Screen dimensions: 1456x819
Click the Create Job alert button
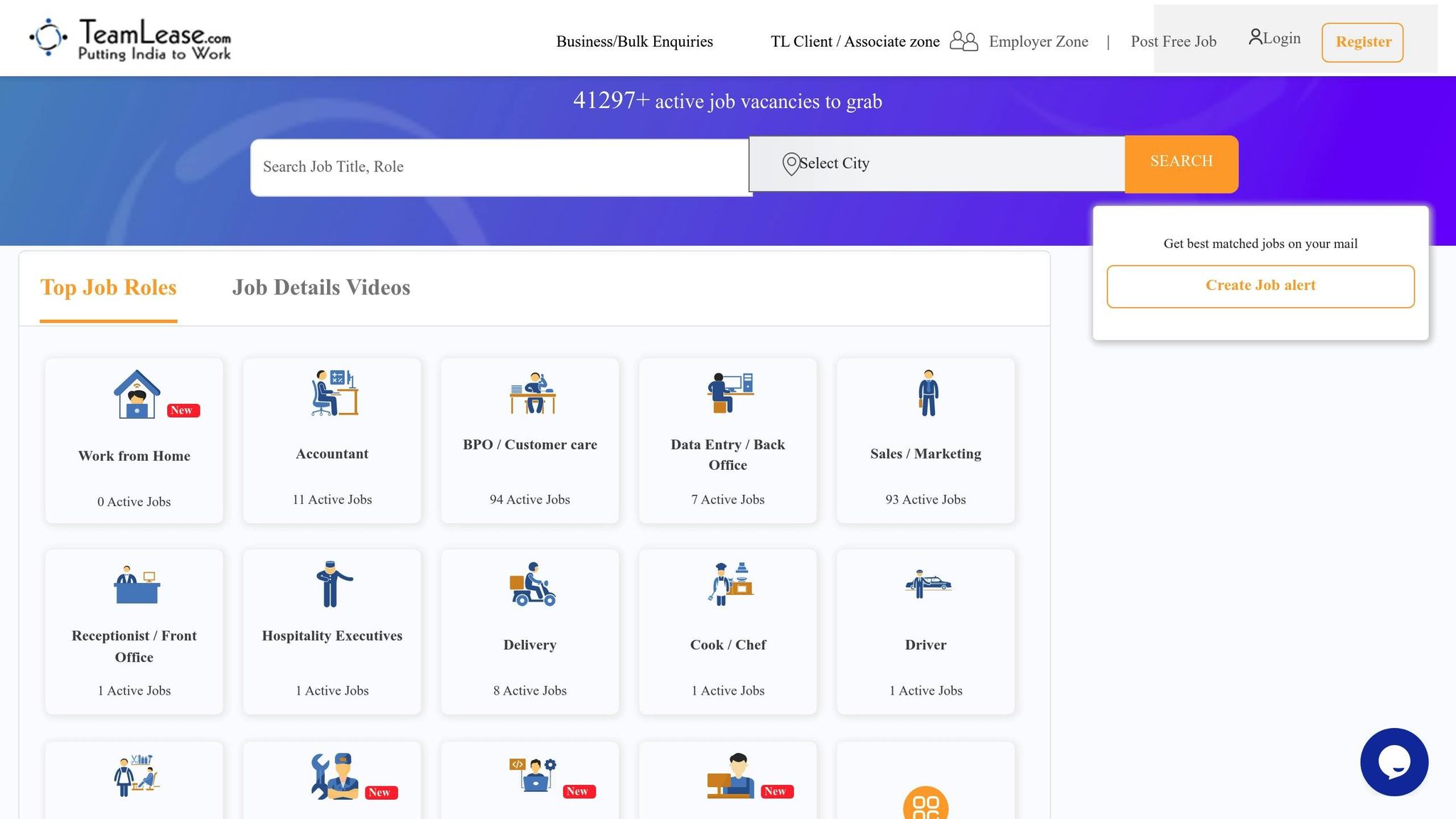1260,286
